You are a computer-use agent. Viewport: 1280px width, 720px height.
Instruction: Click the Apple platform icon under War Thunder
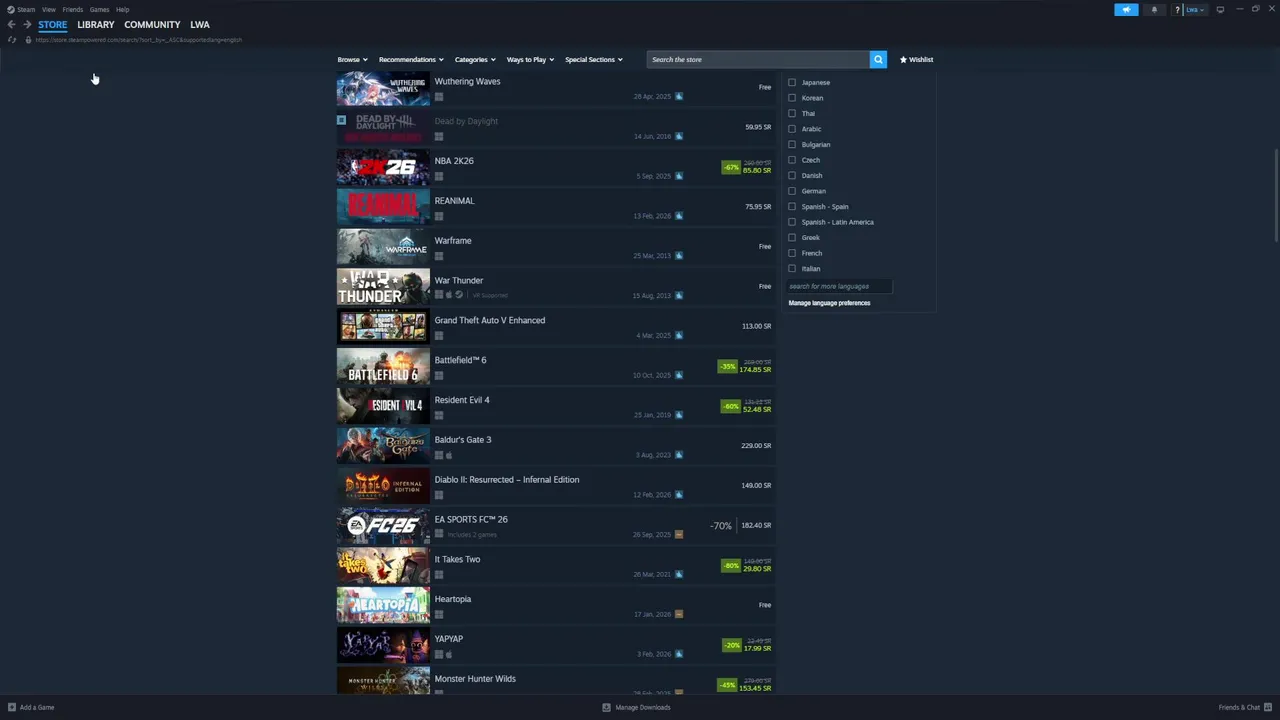(x=449, y=295)
